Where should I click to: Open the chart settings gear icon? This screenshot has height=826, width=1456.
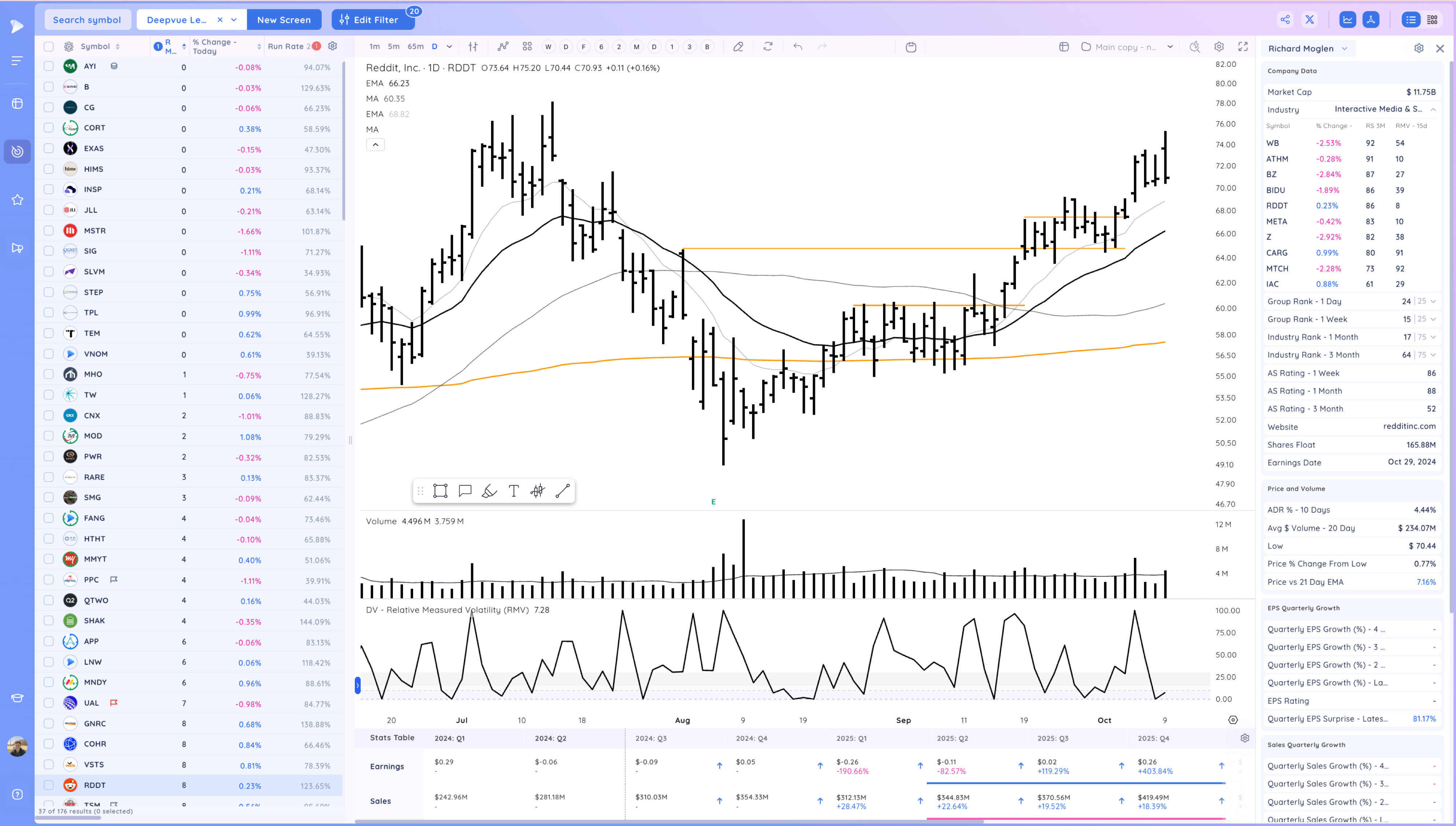1219,47
